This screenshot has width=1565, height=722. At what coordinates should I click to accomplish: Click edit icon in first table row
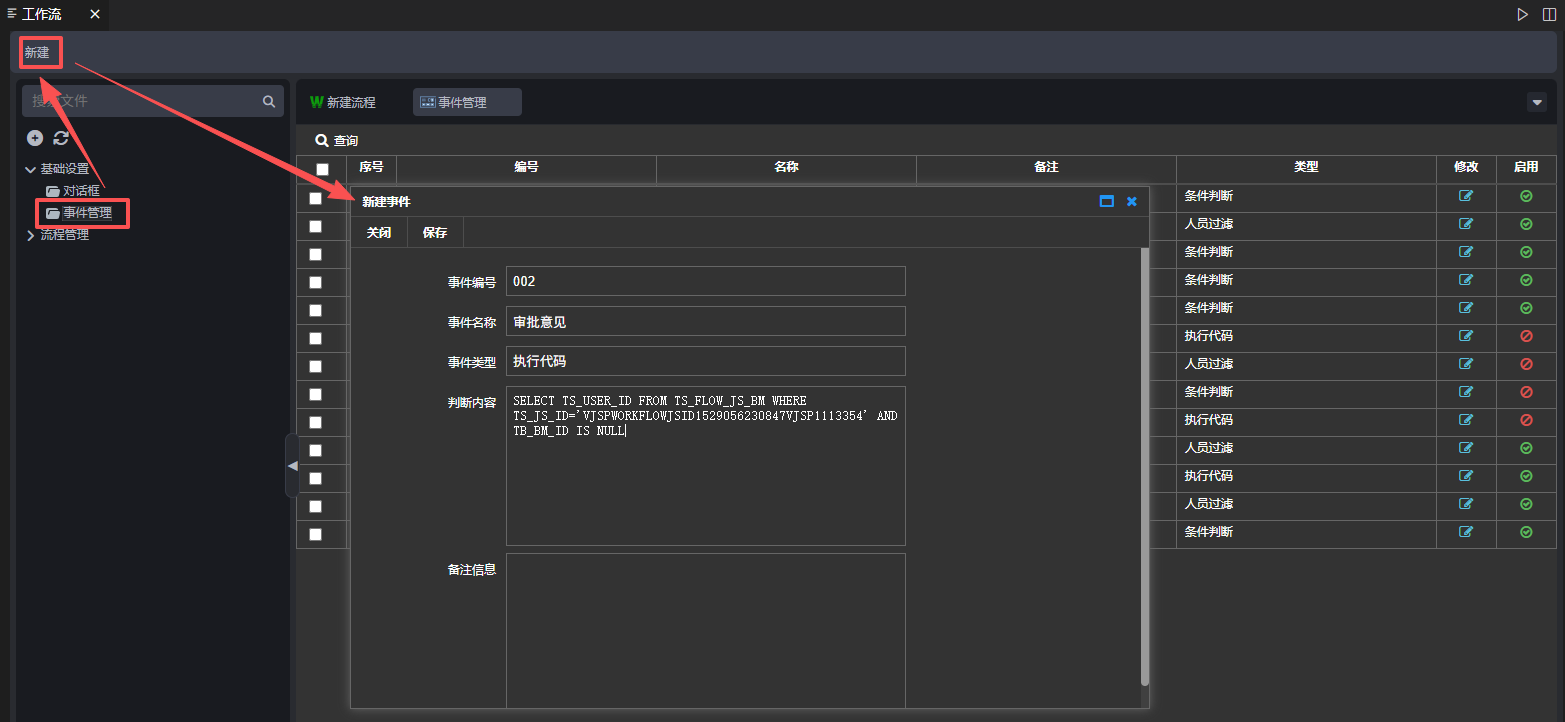1466,196
